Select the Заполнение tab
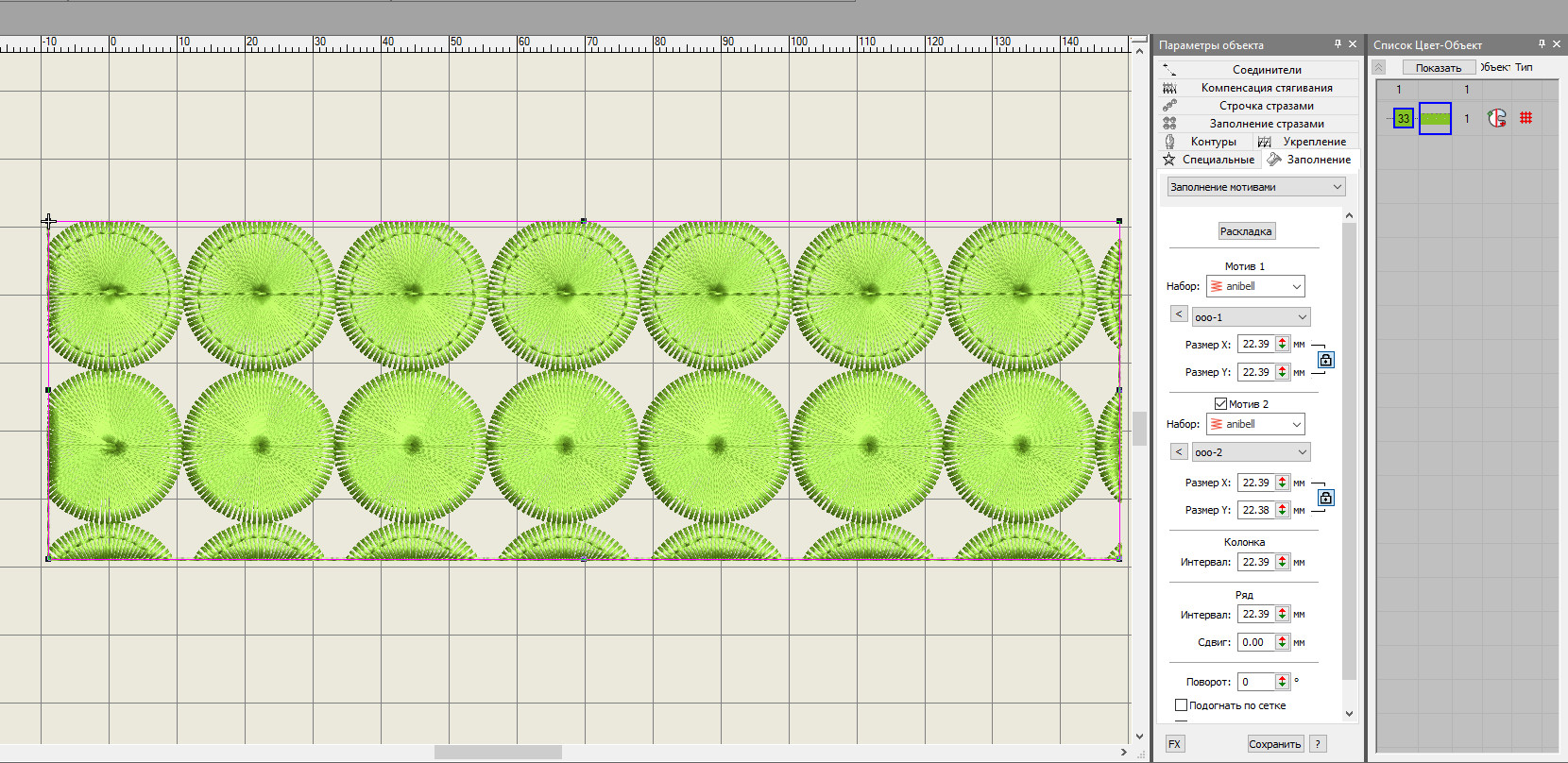 tap(1310, 160)
